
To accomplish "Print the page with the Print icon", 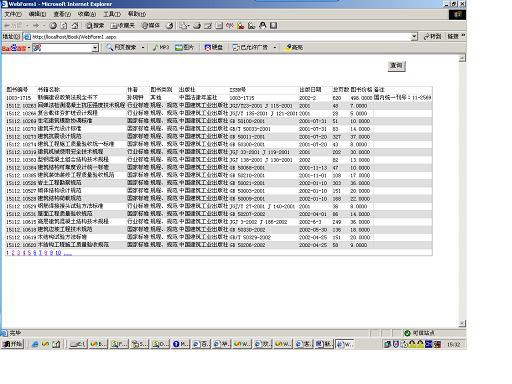I will pos(197,25).
